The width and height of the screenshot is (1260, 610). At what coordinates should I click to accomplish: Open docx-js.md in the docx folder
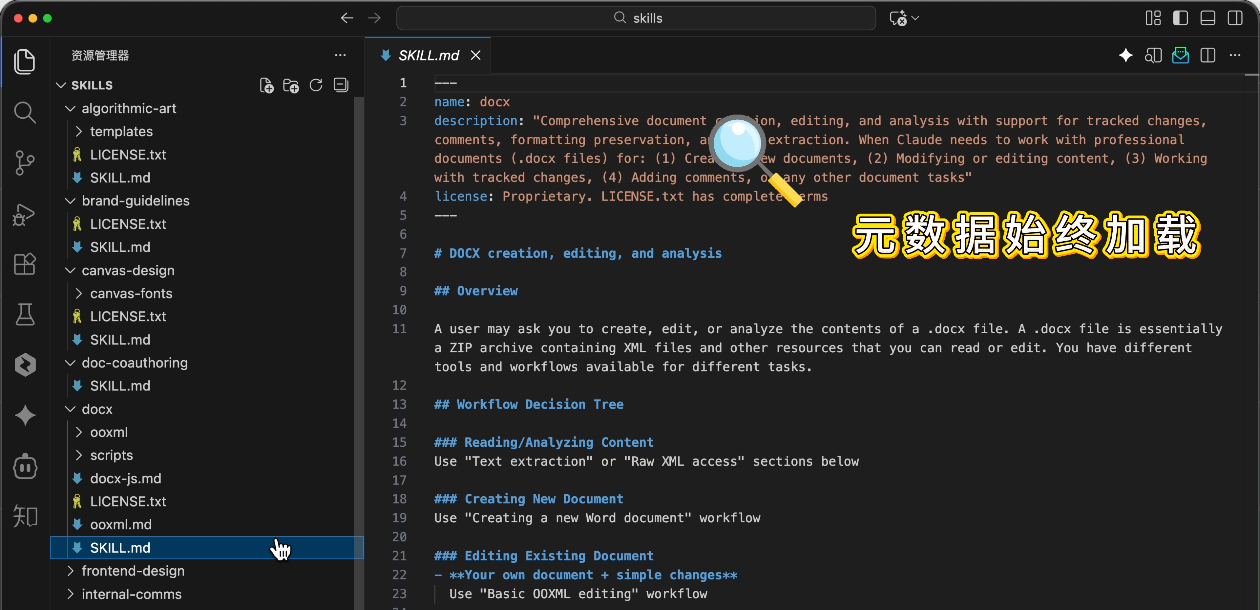125,478
